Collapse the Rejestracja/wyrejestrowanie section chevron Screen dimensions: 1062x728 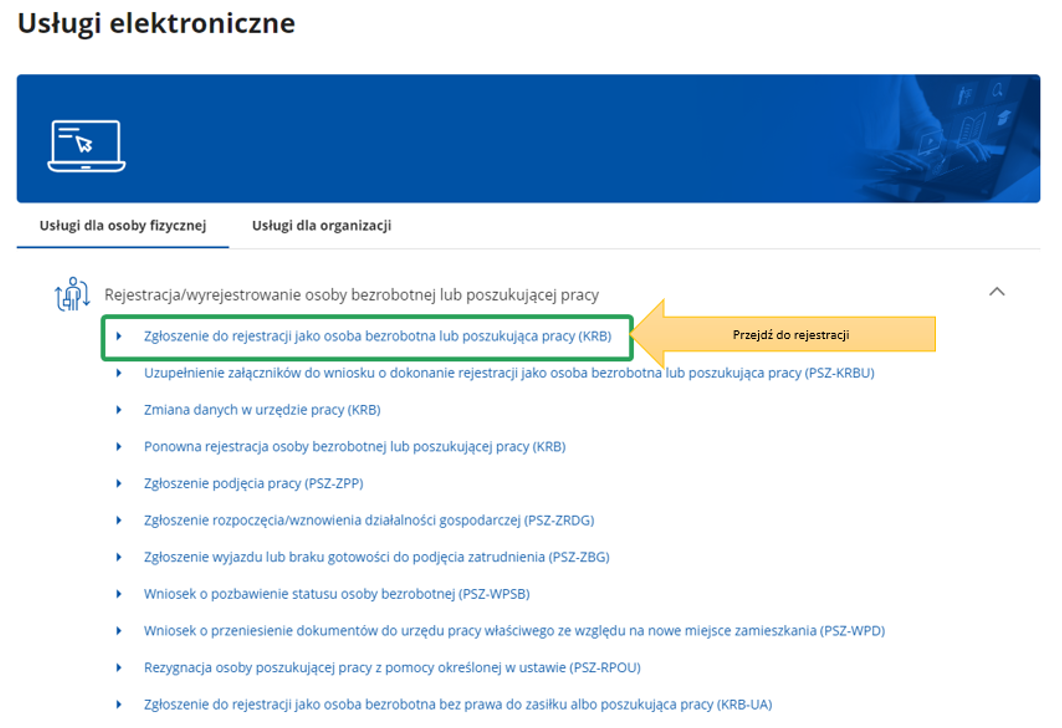click(996, 292)
